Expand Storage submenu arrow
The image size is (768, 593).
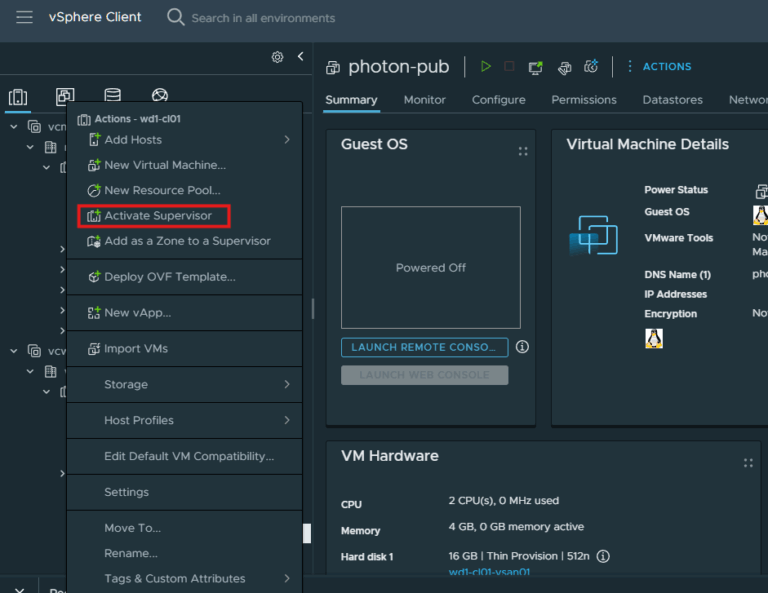click(287, 384)
